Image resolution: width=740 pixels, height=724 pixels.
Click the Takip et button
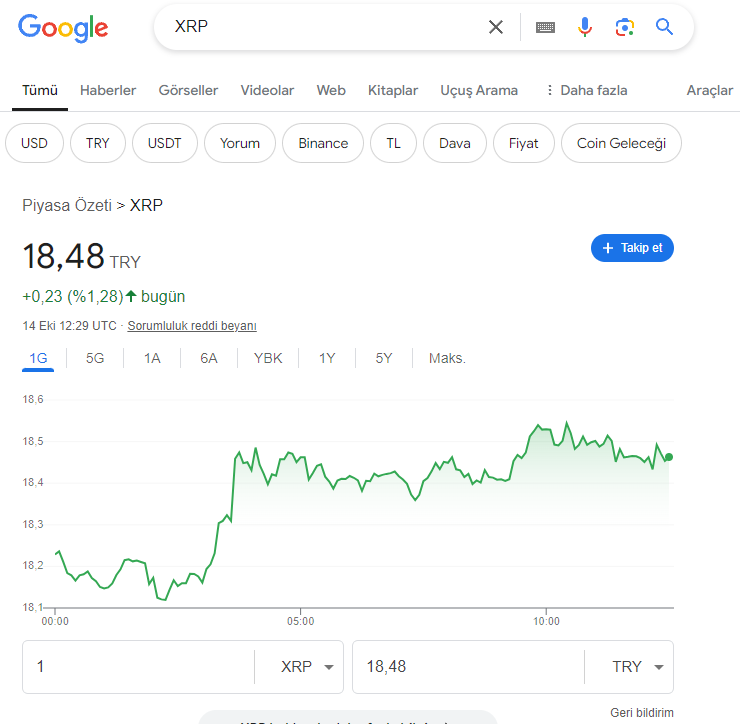point(632,248)
